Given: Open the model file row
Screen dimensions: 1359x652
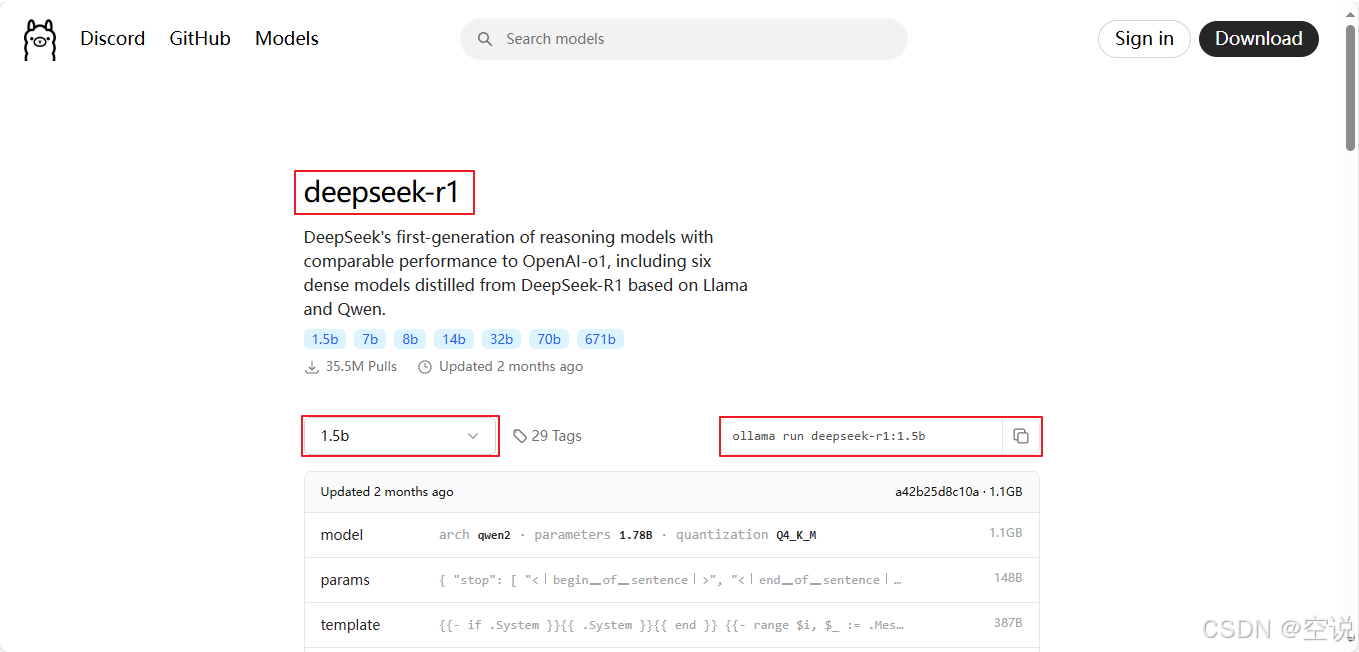Looking at the screenshot, I should 672,535.
